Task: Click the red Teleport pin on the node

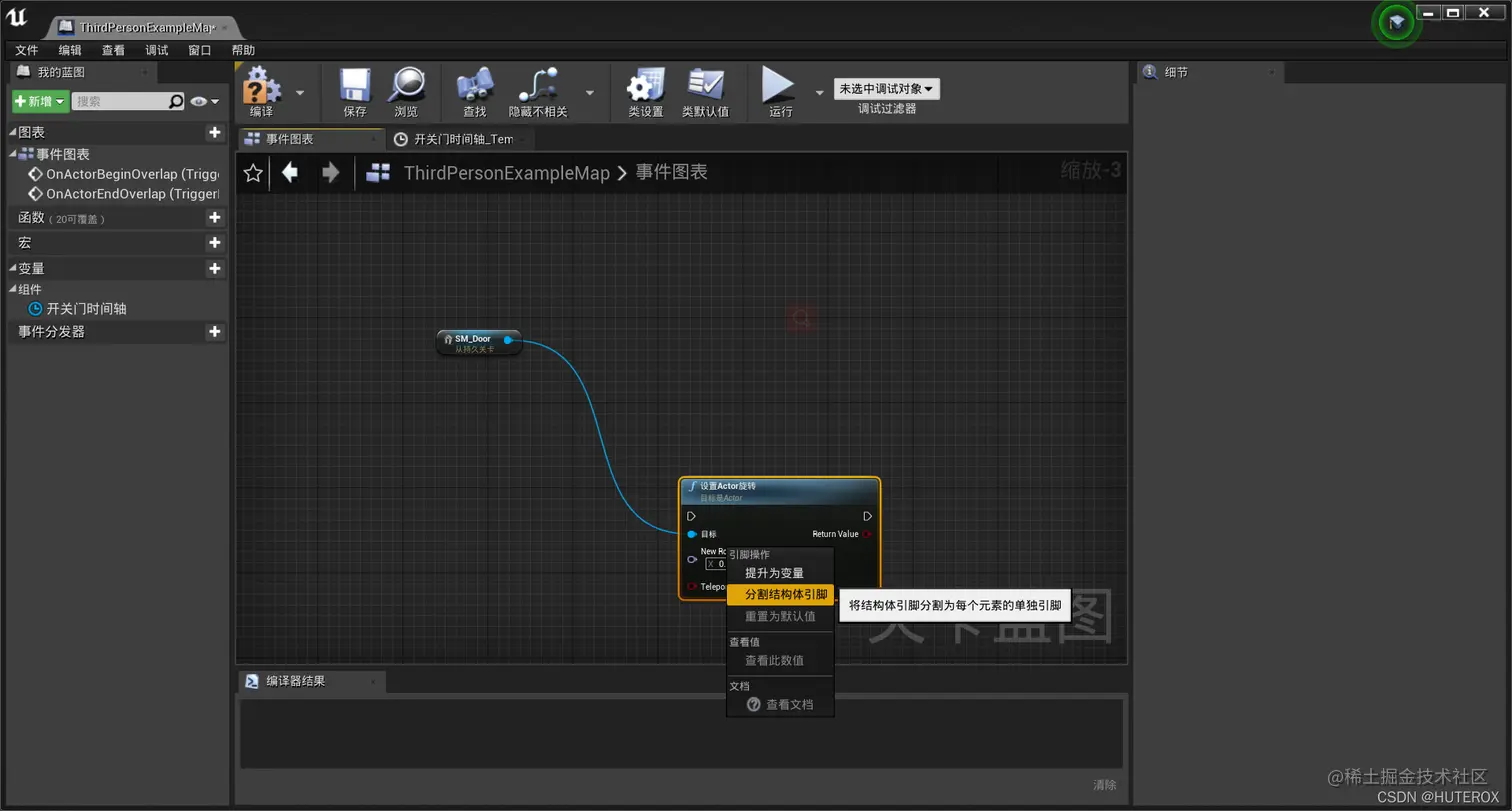Action: [x=692, y=587]
